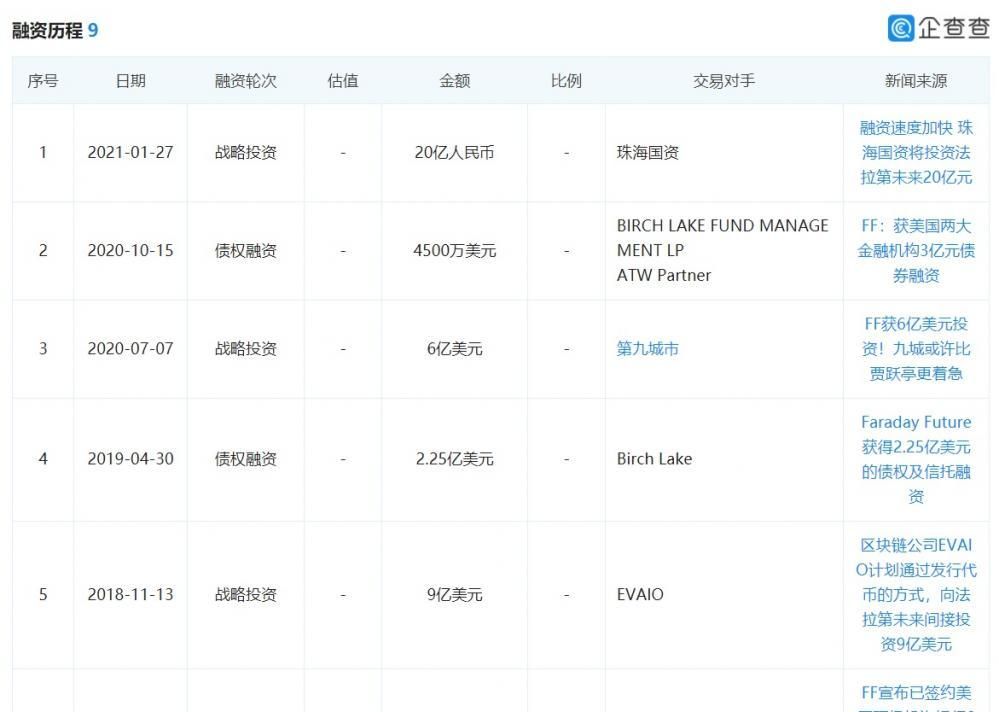This screenshot has height=712, width=999.
Task: Click the counterparty EVAIO
Action: (640, 594)
